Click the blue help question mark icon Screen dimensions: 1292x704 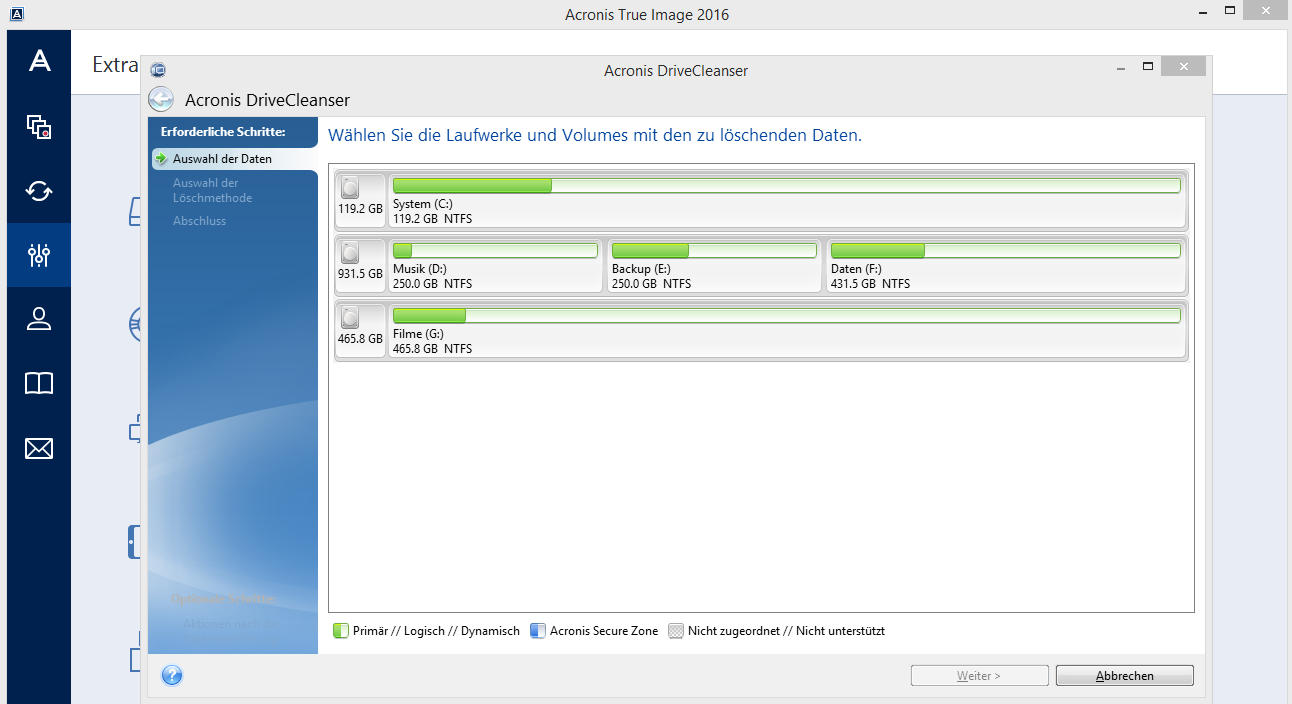click(172, 676)
